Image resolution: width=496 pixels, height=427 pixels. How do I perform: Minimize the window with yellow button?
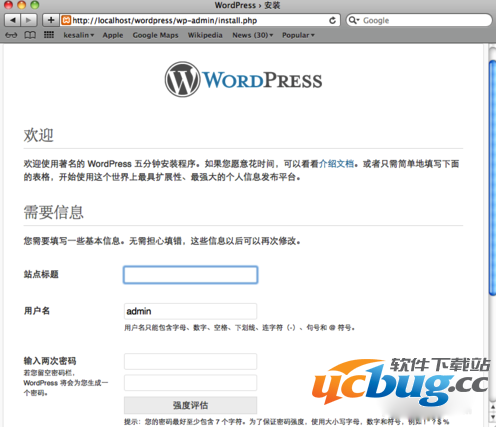tap(22, 5)
